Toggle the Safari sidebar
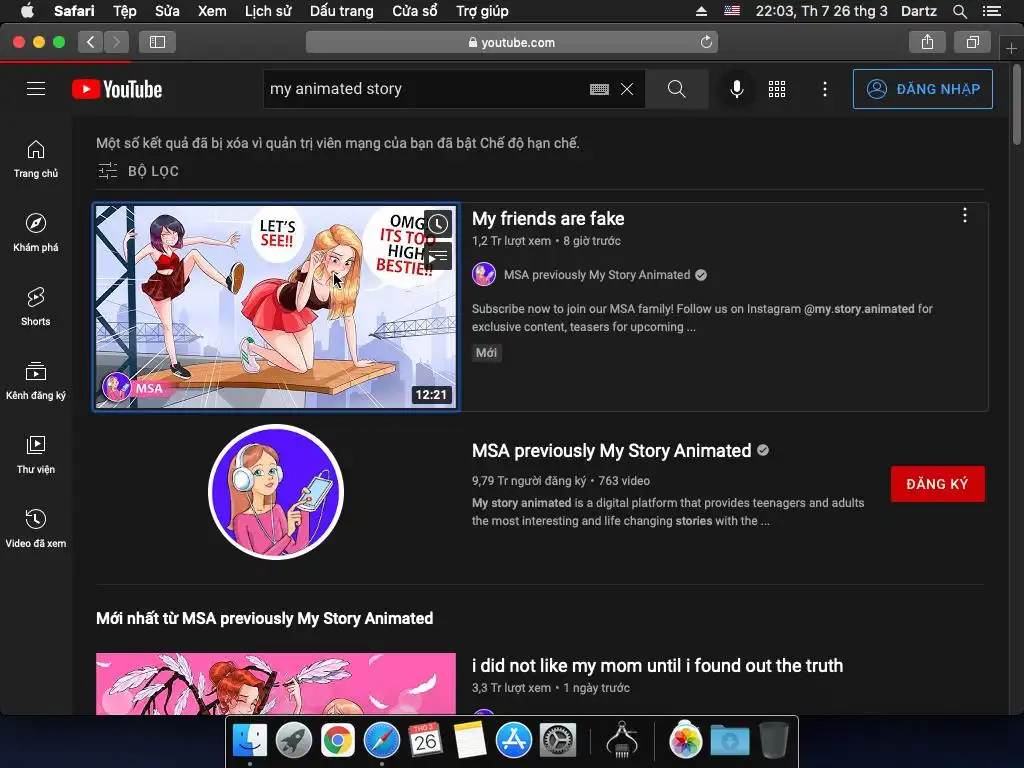 coord(157,42)
